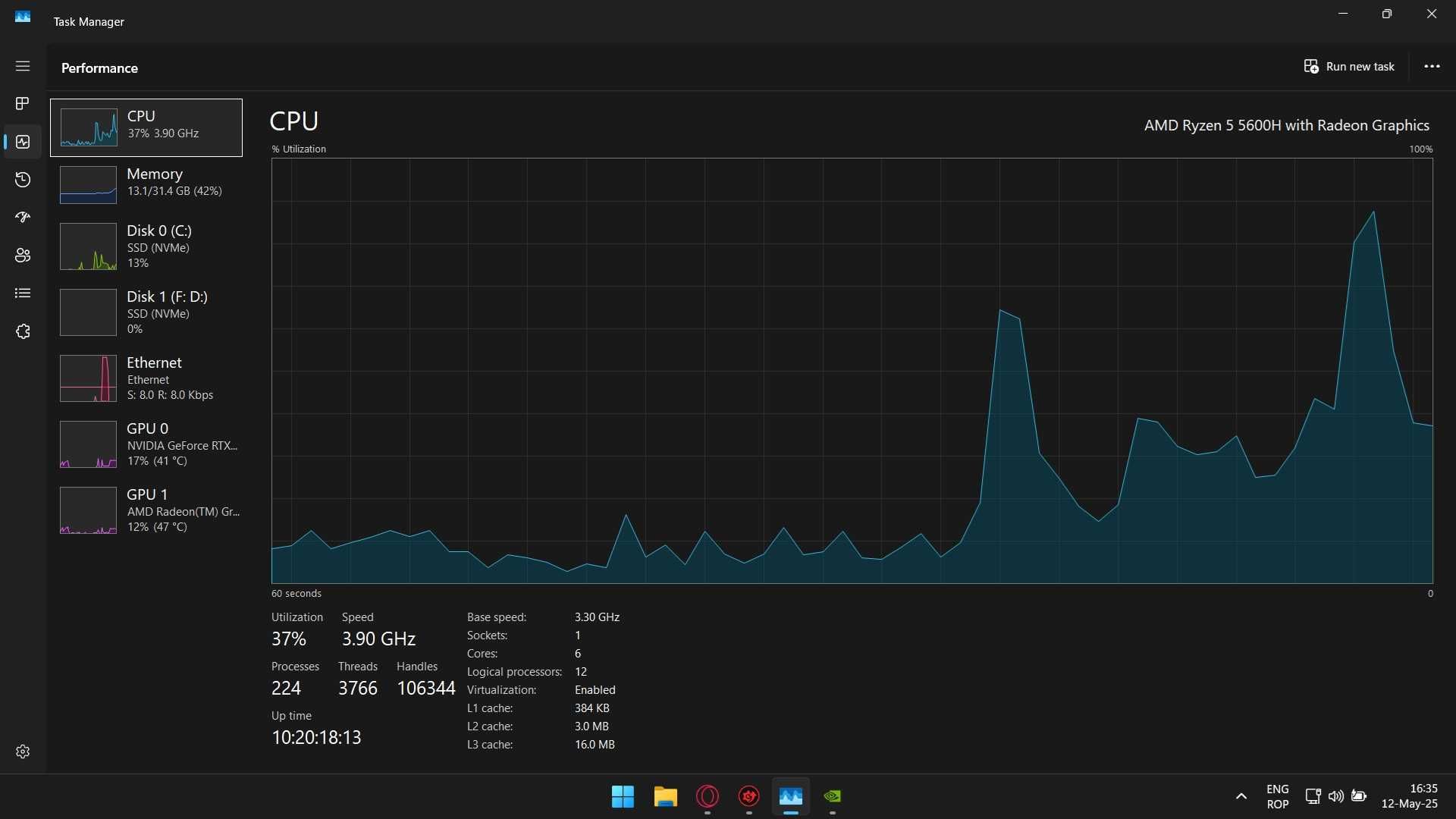Open the clock and date 16:35 flyout
This screenshot has width=1456, height=819.
point(1409,796)
